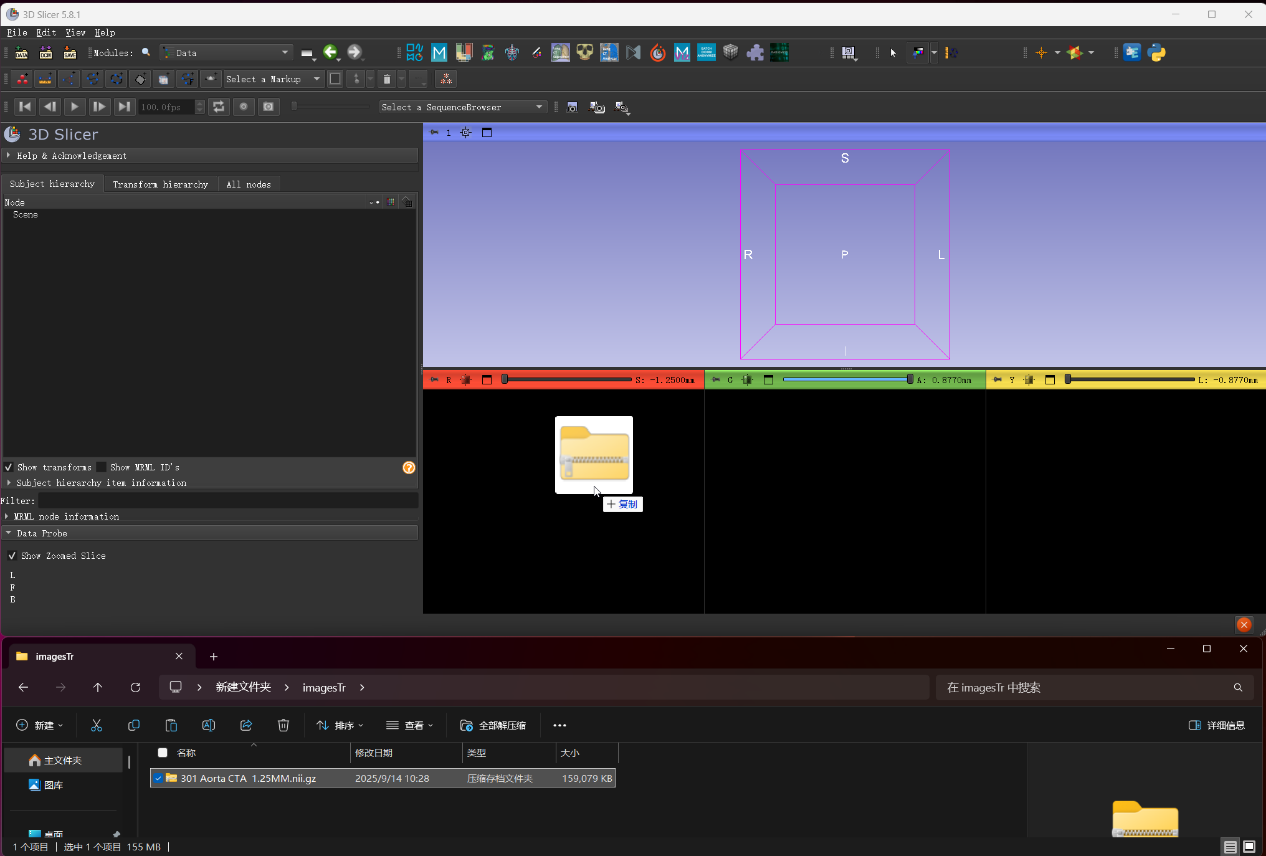Click the 全部解压缩 extract all button
The height and width of the screenshot is (856, 1266).
coord(493,725)
